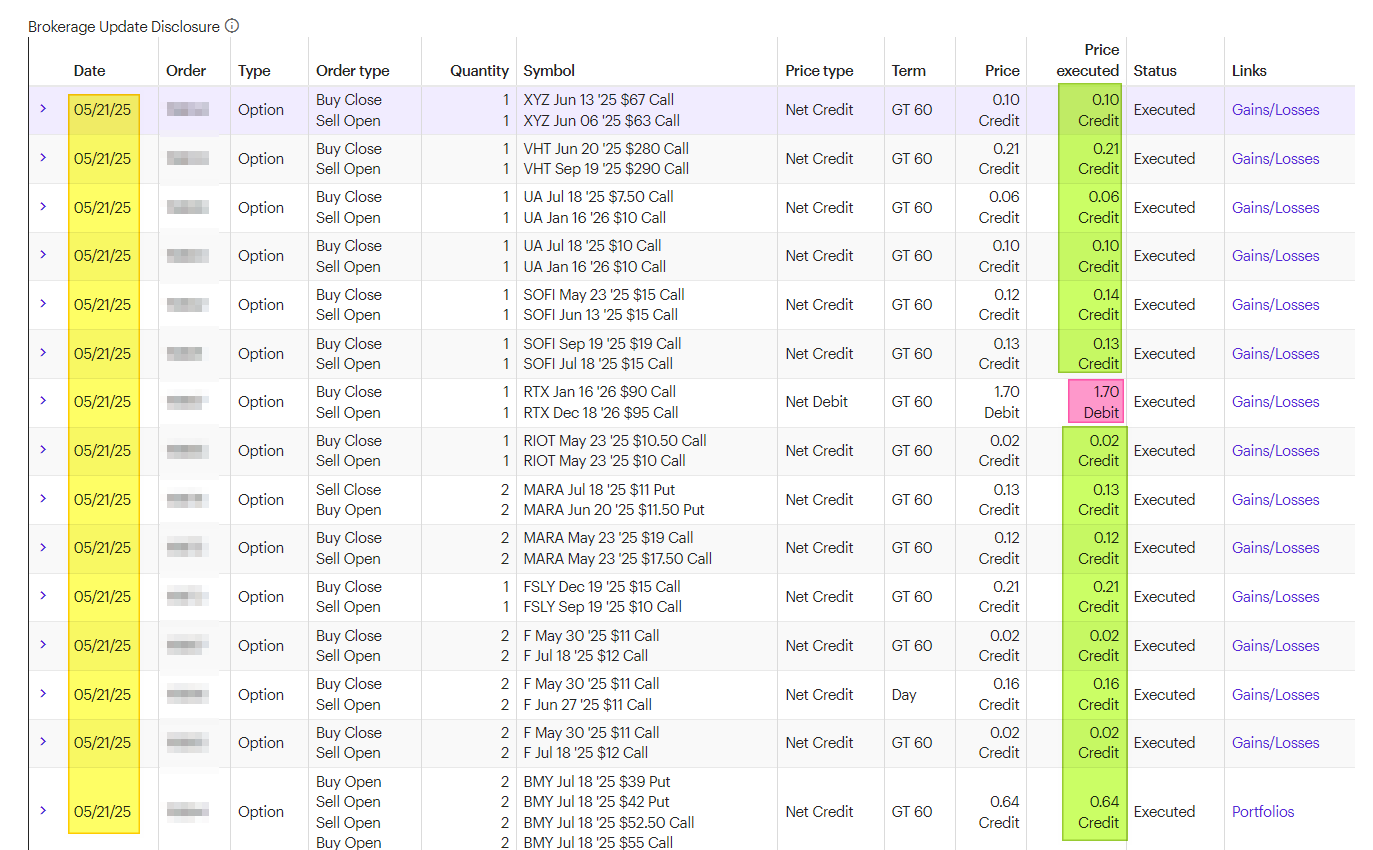Open Gains/Losses link for FSLY order
The width and height of the screenshot is (1373, 850).
[1275, 597]
